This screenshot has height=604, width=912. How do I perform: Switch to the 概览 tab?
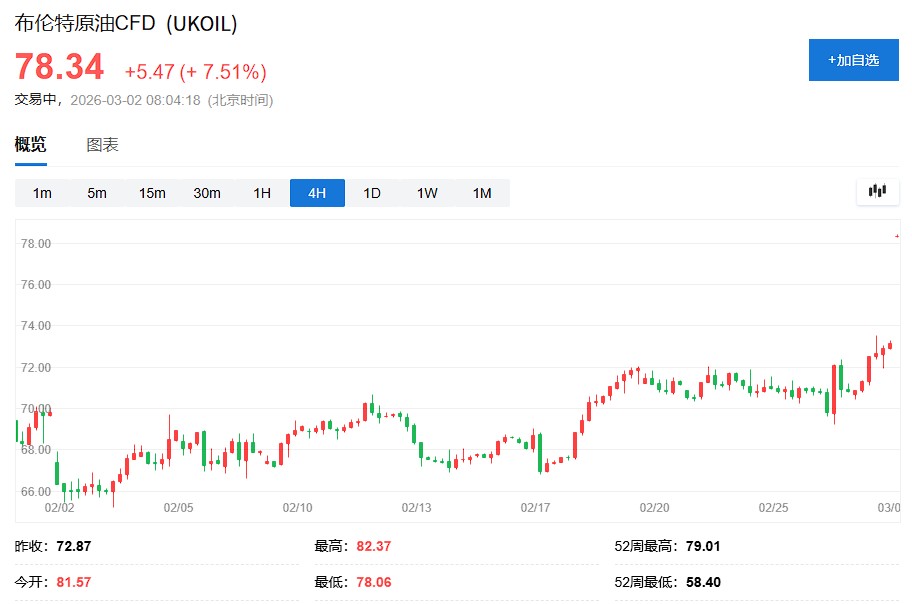point(30,145)
